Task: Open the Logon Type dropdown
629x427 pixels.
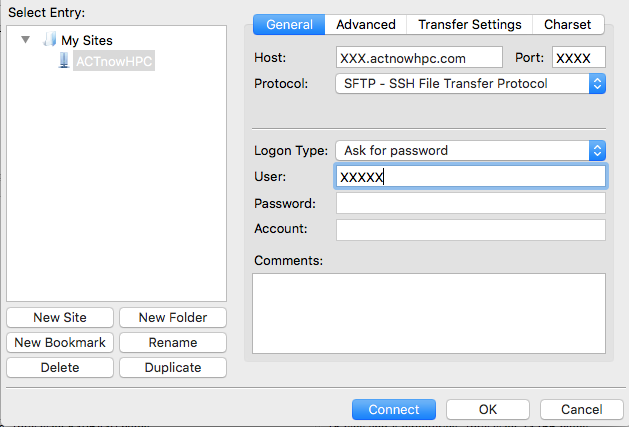Action: (470, 151)
